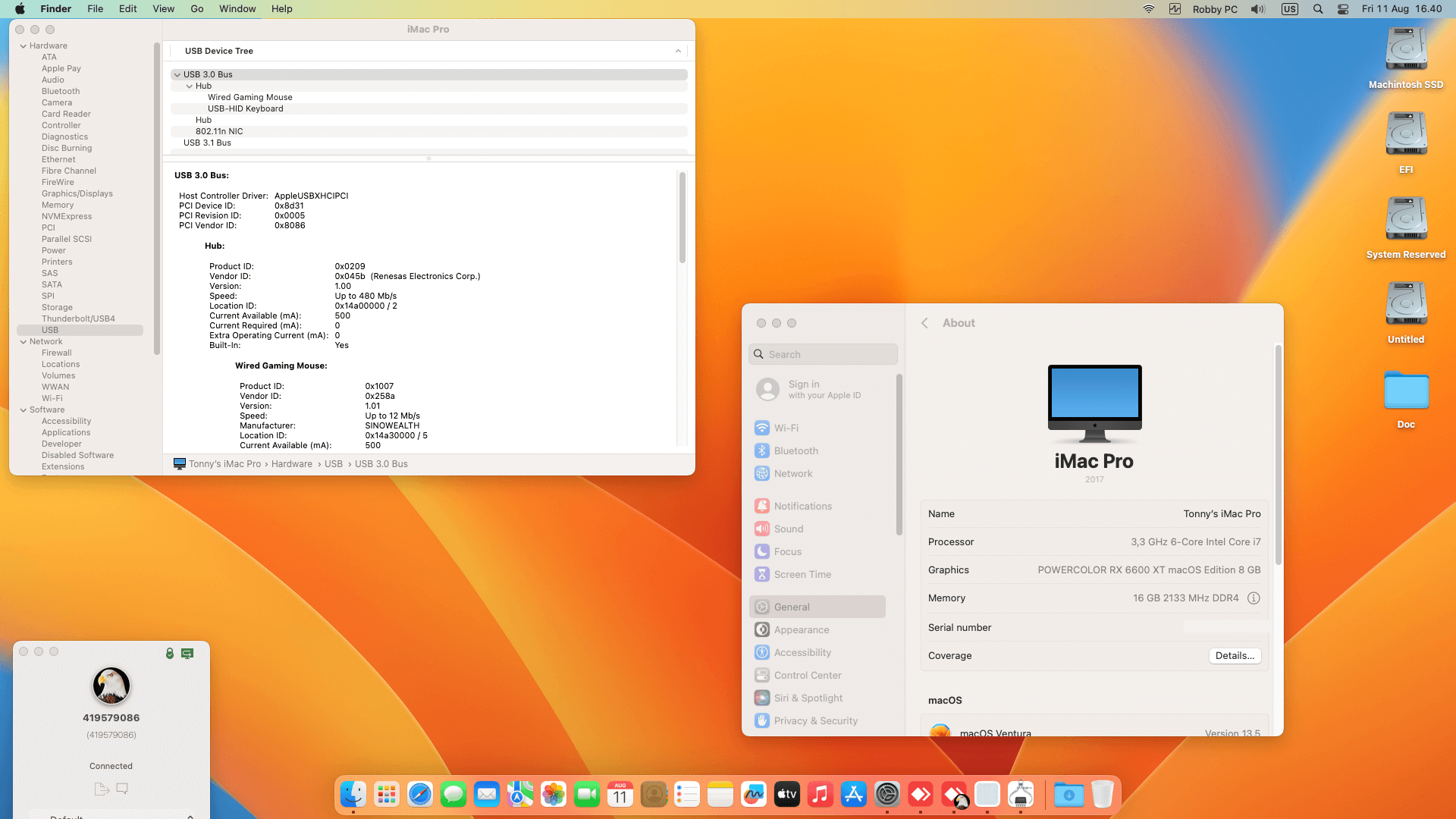1456x819 pixels.
Task: Open the EFI volume on desktop
Action: [1406, 143]
